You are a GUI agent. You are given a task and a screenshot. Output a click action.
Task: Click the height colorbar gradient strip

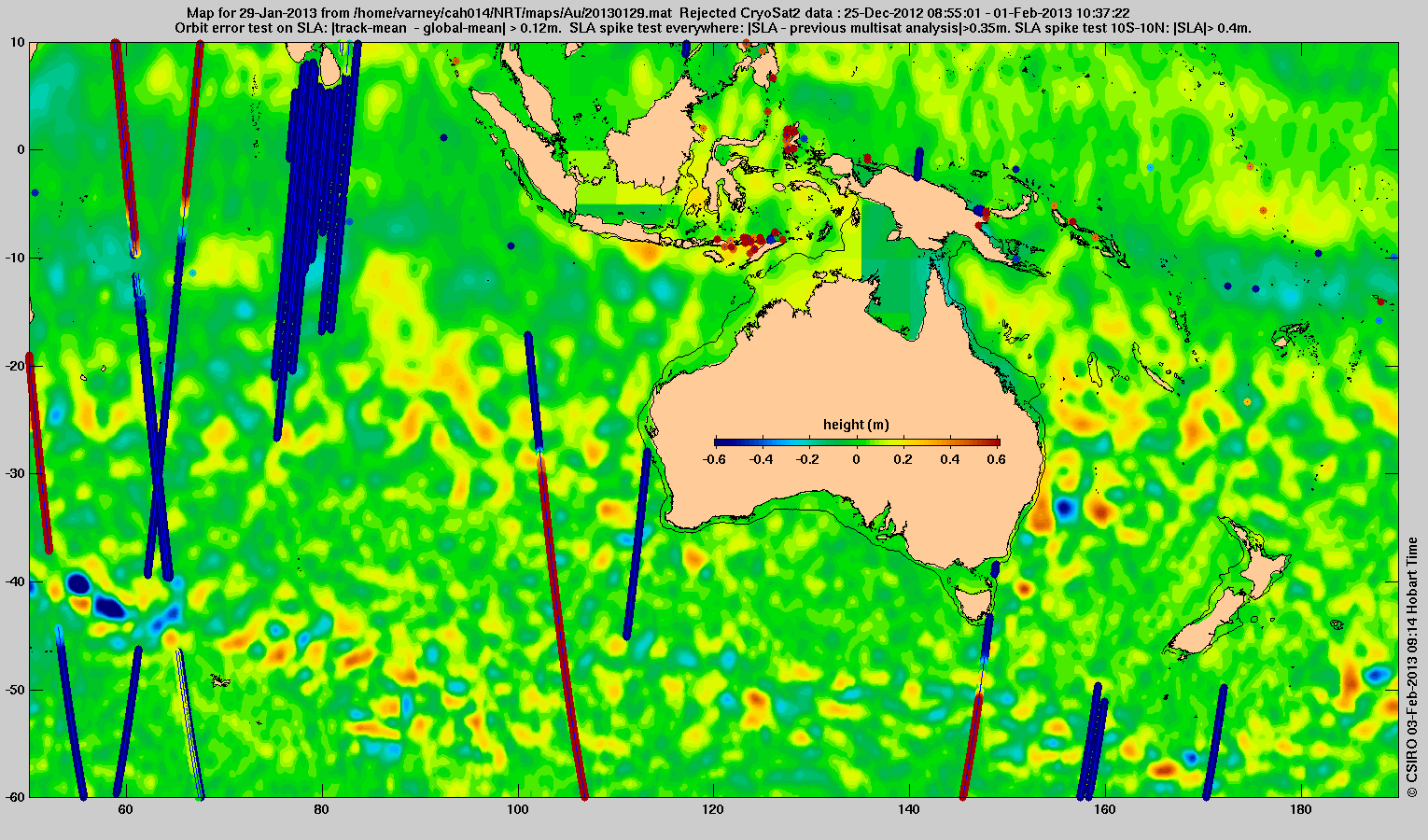click(x=857, y=442)
